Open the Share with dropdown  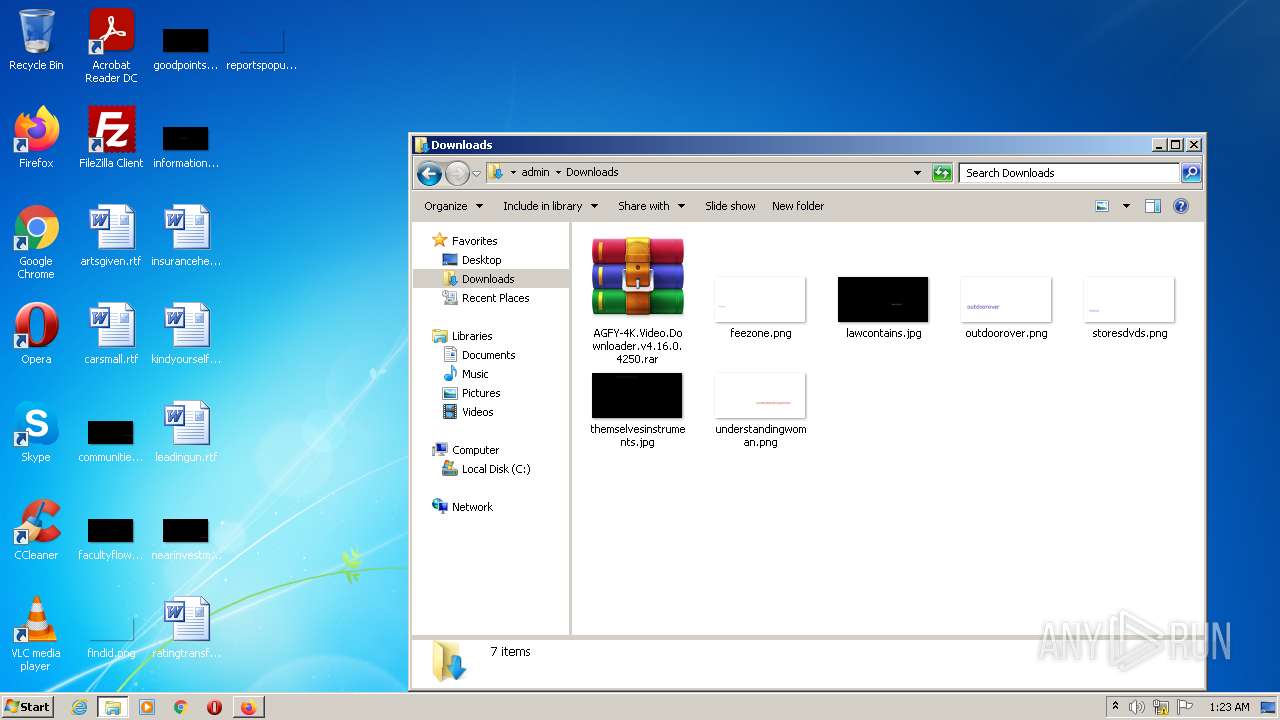[651, 206]
